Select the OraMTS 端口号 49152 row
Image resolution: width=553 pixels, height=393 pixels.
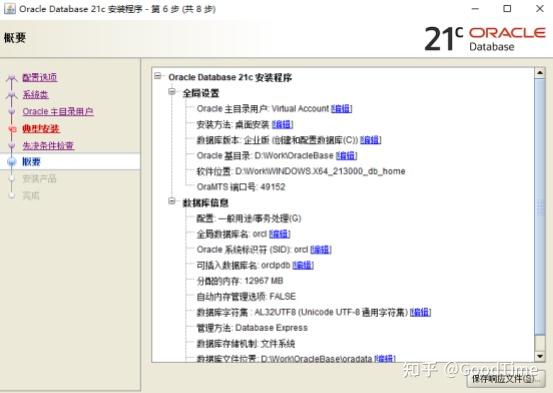(241, 187)
